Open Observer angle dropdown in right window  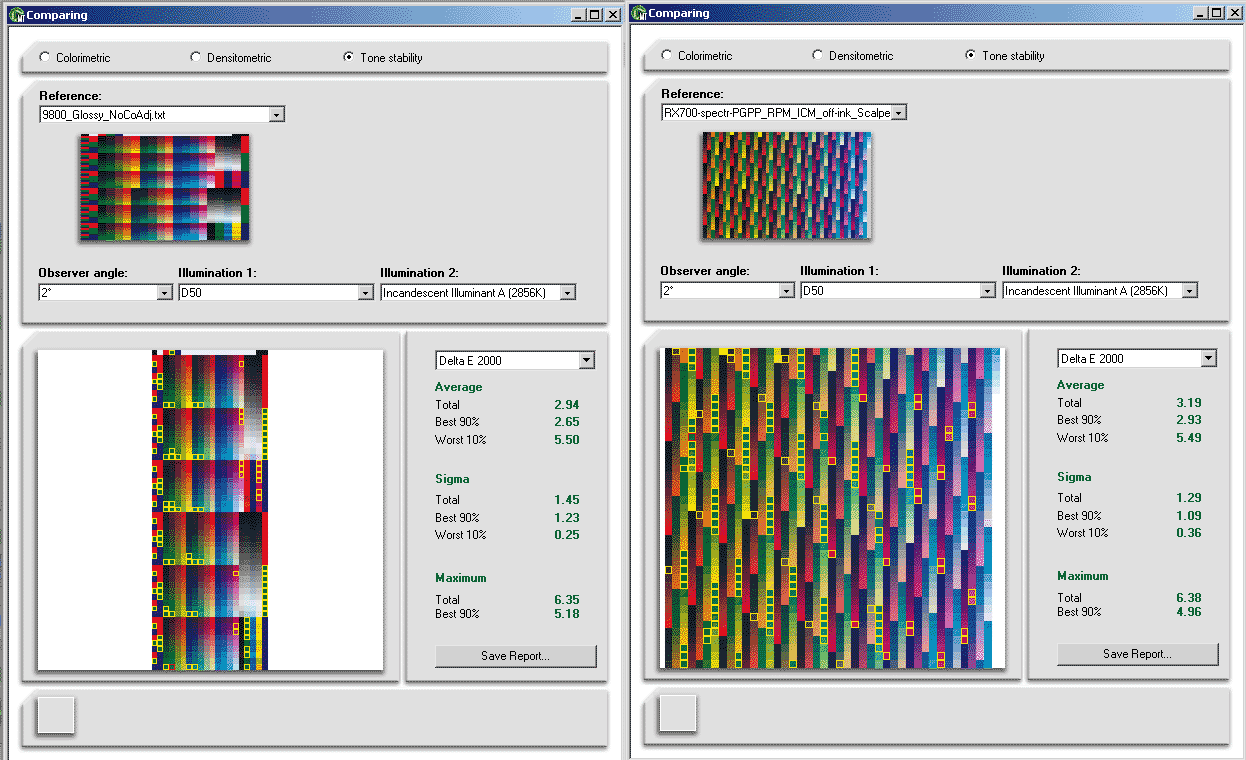pos(728,290)
